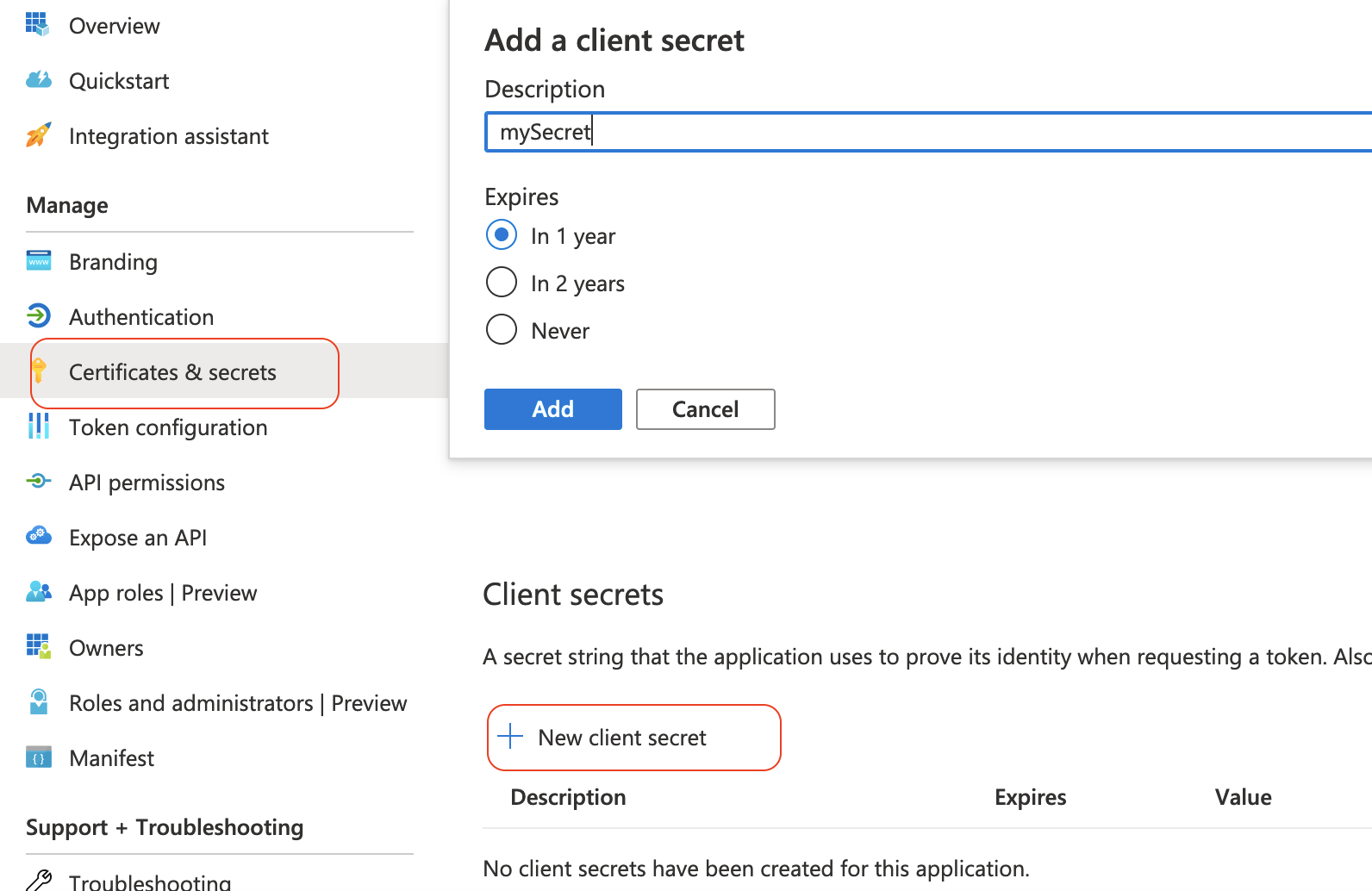Click the Quickstart cloud icon
Screen dimensions: 1372x891
pos(38,80)
